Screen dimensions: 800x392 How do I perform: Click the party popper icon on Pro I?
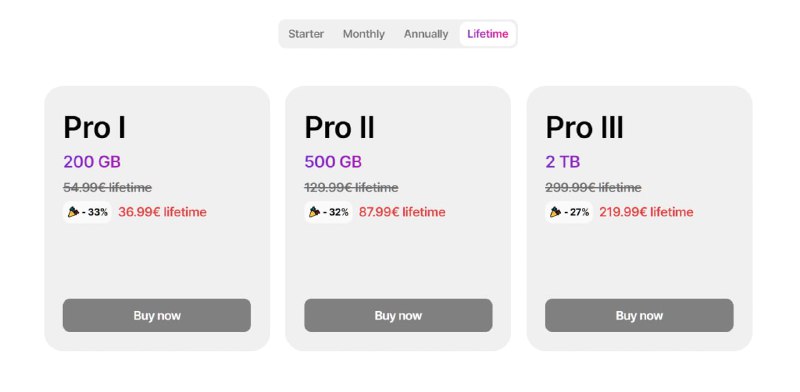(x=73, y=212)
